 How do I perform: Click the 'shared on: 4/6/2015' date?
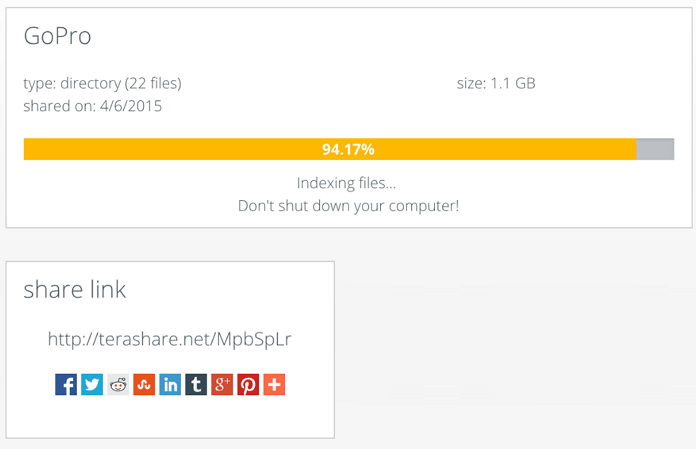[92, 105]
